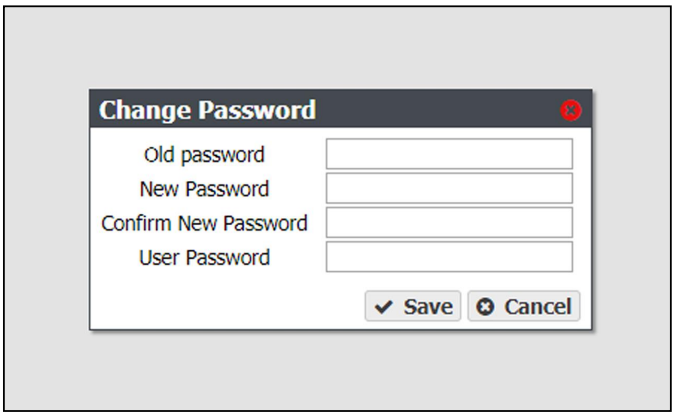Click the circled x icon on the Cancel button
Screen dimensions: 676x419
(485, 307)
